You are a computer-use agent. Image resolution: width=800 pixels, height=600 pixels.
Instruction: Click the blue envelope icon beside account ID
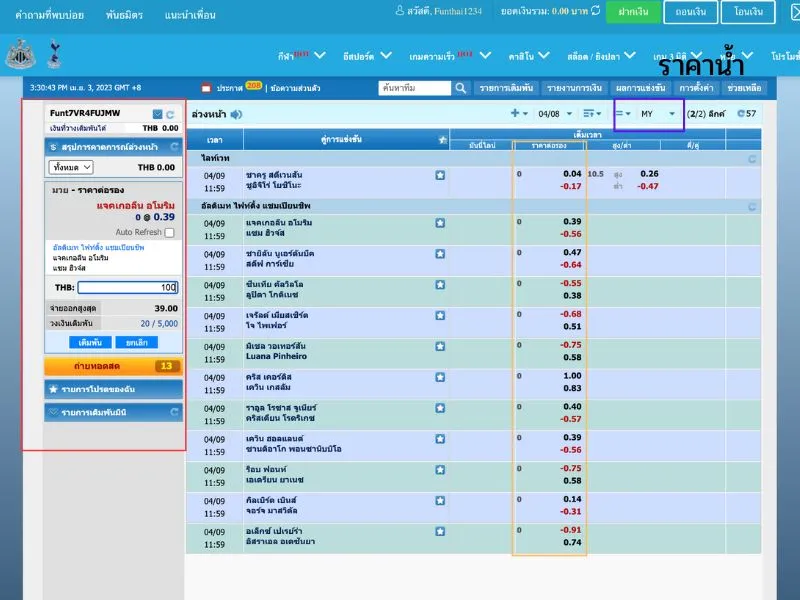point(158,114)
